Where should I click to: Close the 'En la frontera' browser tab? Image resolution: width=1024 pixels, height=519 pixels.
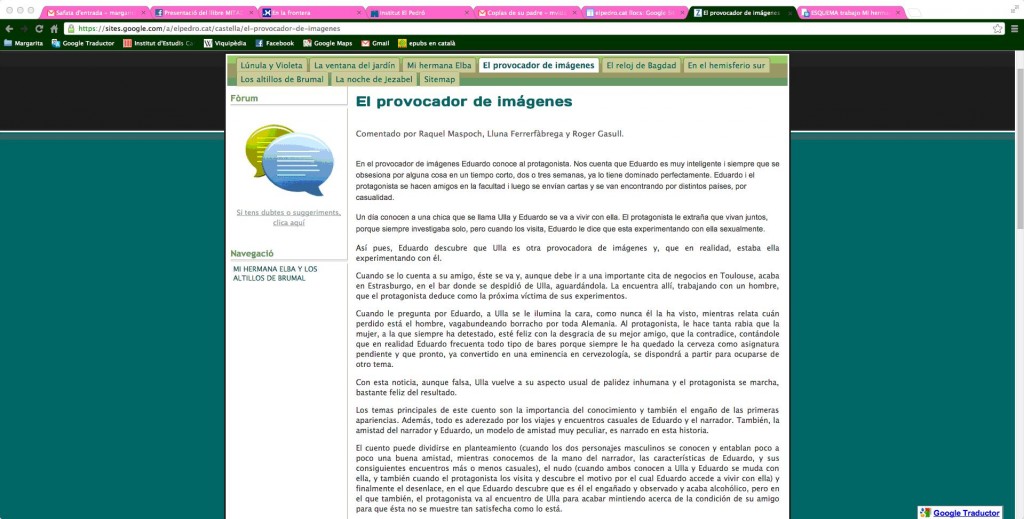tap(357, 13)
